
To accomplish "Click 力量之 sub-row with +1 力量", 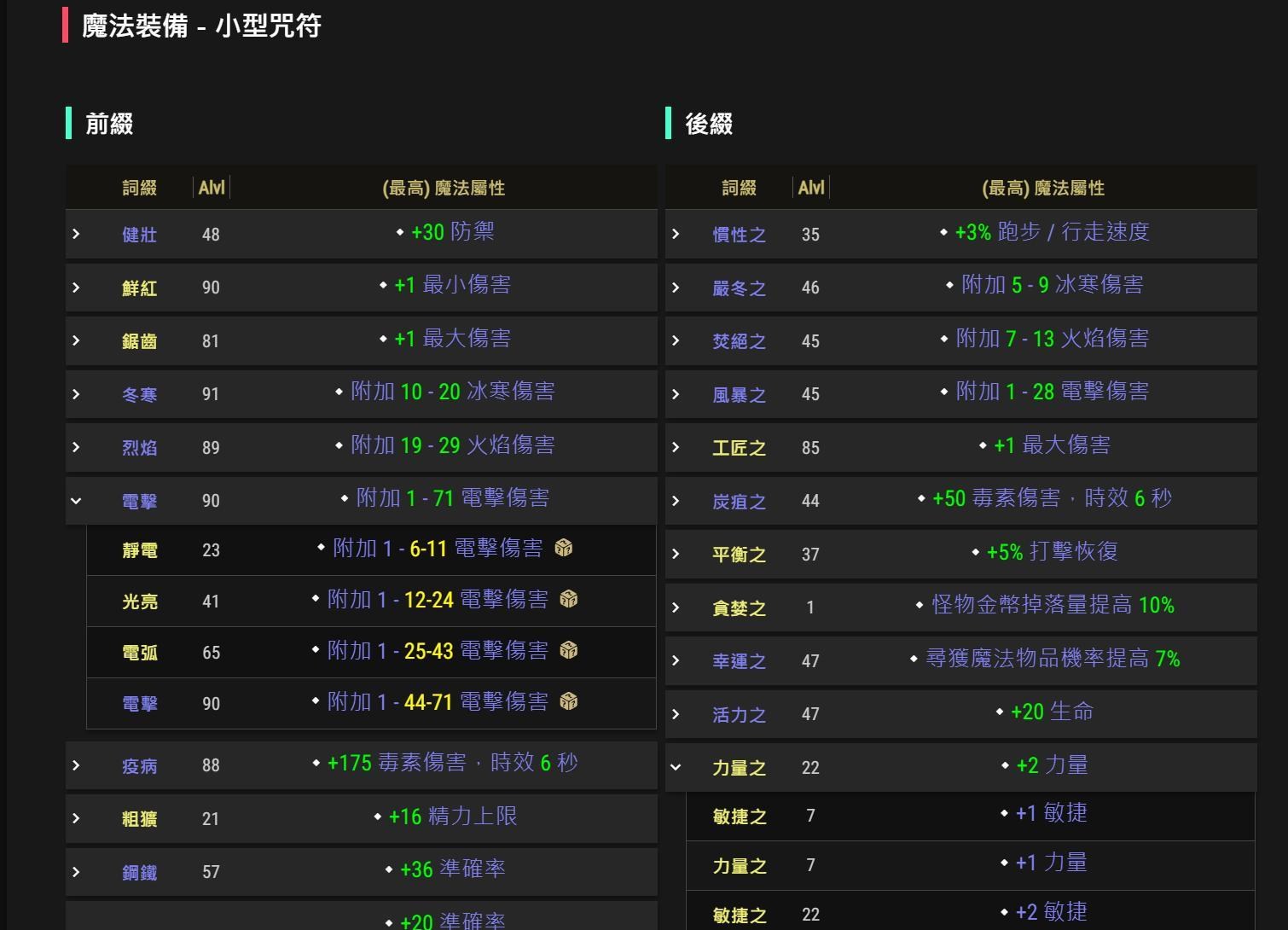I will tap(970, 865).
